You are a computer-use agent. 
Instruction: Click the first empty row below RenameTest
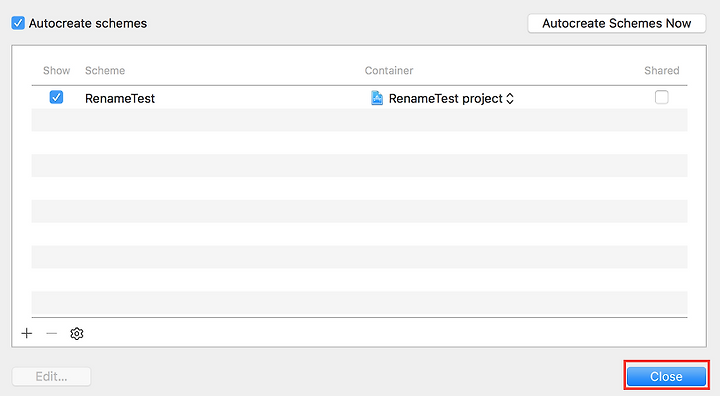pyautogui.click(x=360, y=120)
